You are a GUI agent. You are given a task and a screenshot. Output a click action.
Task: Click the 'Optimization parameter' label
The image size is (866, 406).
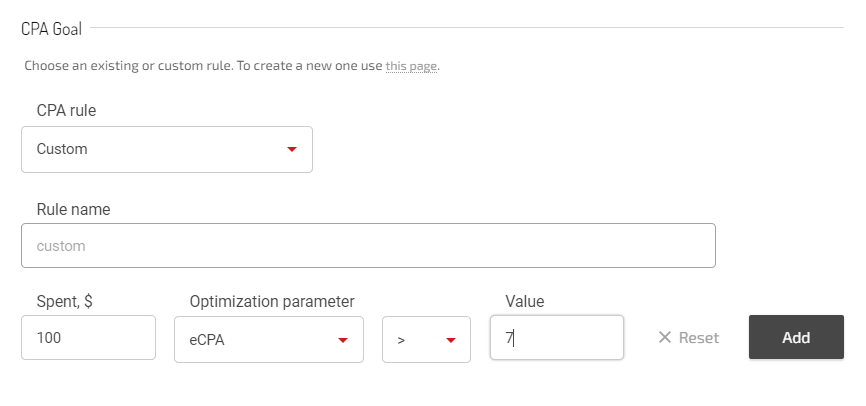[x=272, y=302]
